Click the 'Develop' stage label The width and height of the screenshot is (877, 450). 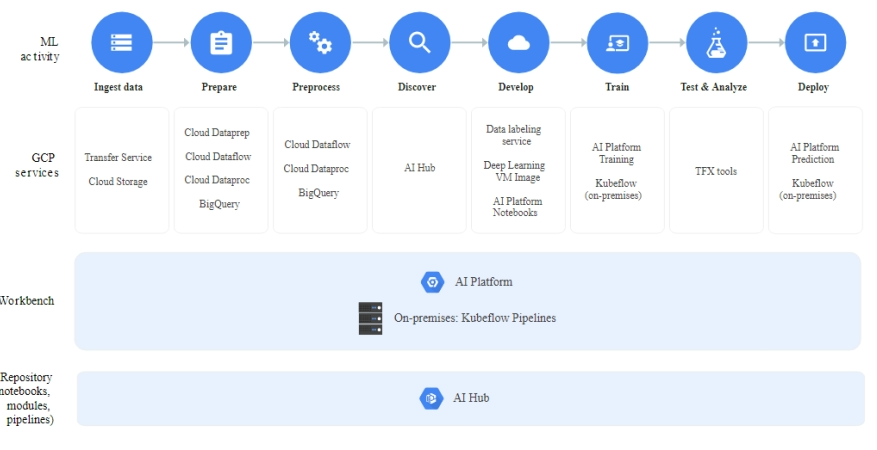(516, 87)
